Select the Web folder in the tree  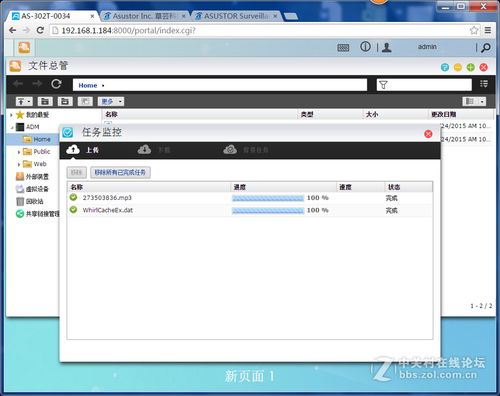coord(35,164)
